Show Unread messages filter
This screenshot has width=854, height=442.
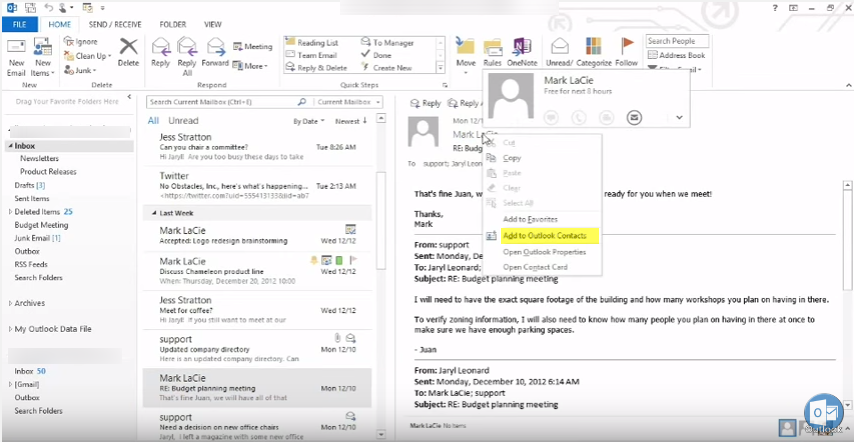coord(183,121)
